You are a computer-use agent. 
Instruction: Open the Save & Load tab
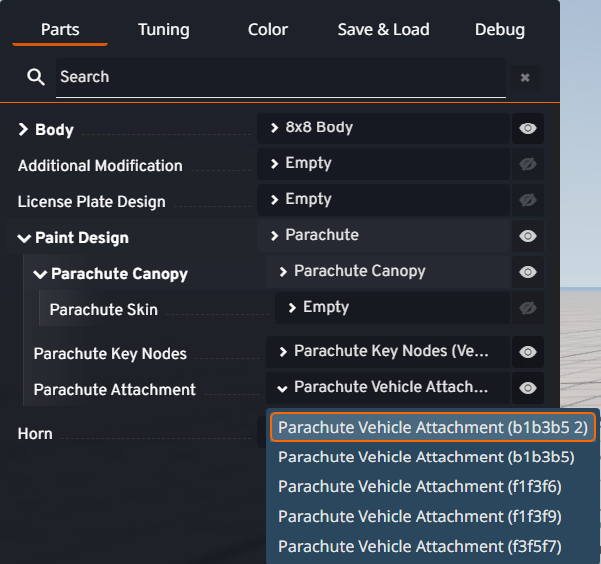383,29
